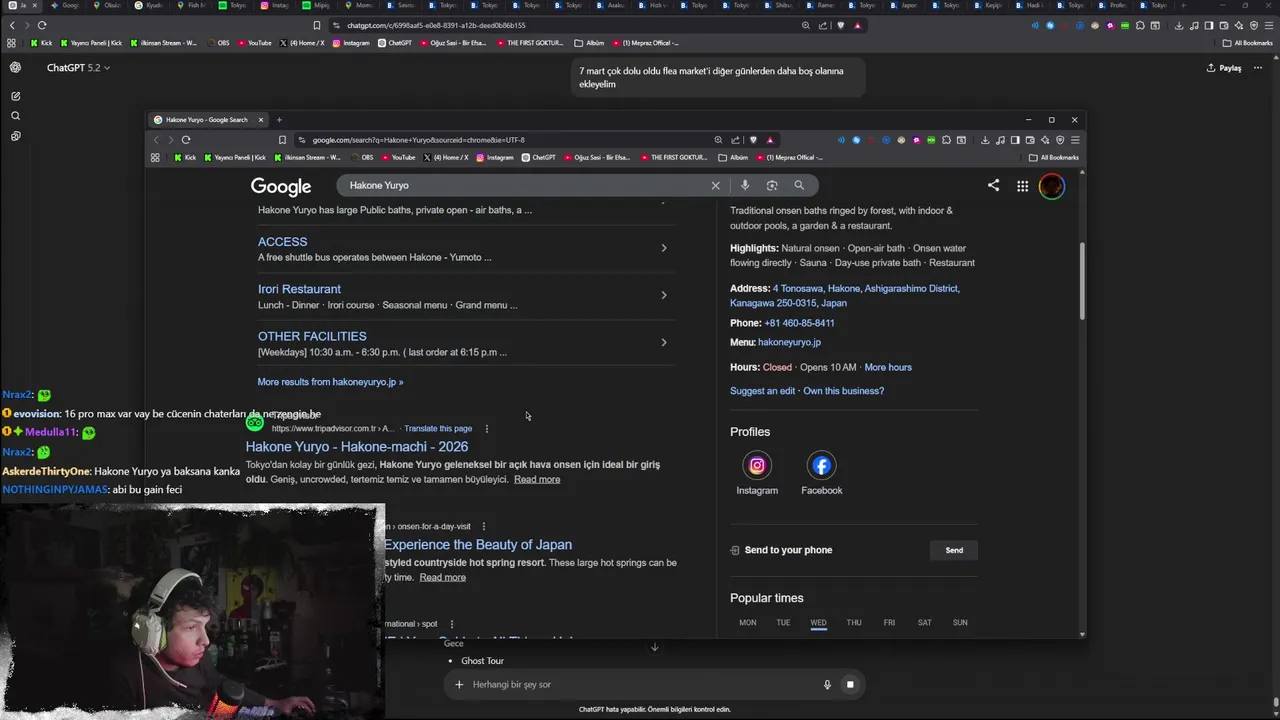Click the Paylaş share button in ChatGPT
Screen dimensions: 1280x720
click(x=1224, y=68)
